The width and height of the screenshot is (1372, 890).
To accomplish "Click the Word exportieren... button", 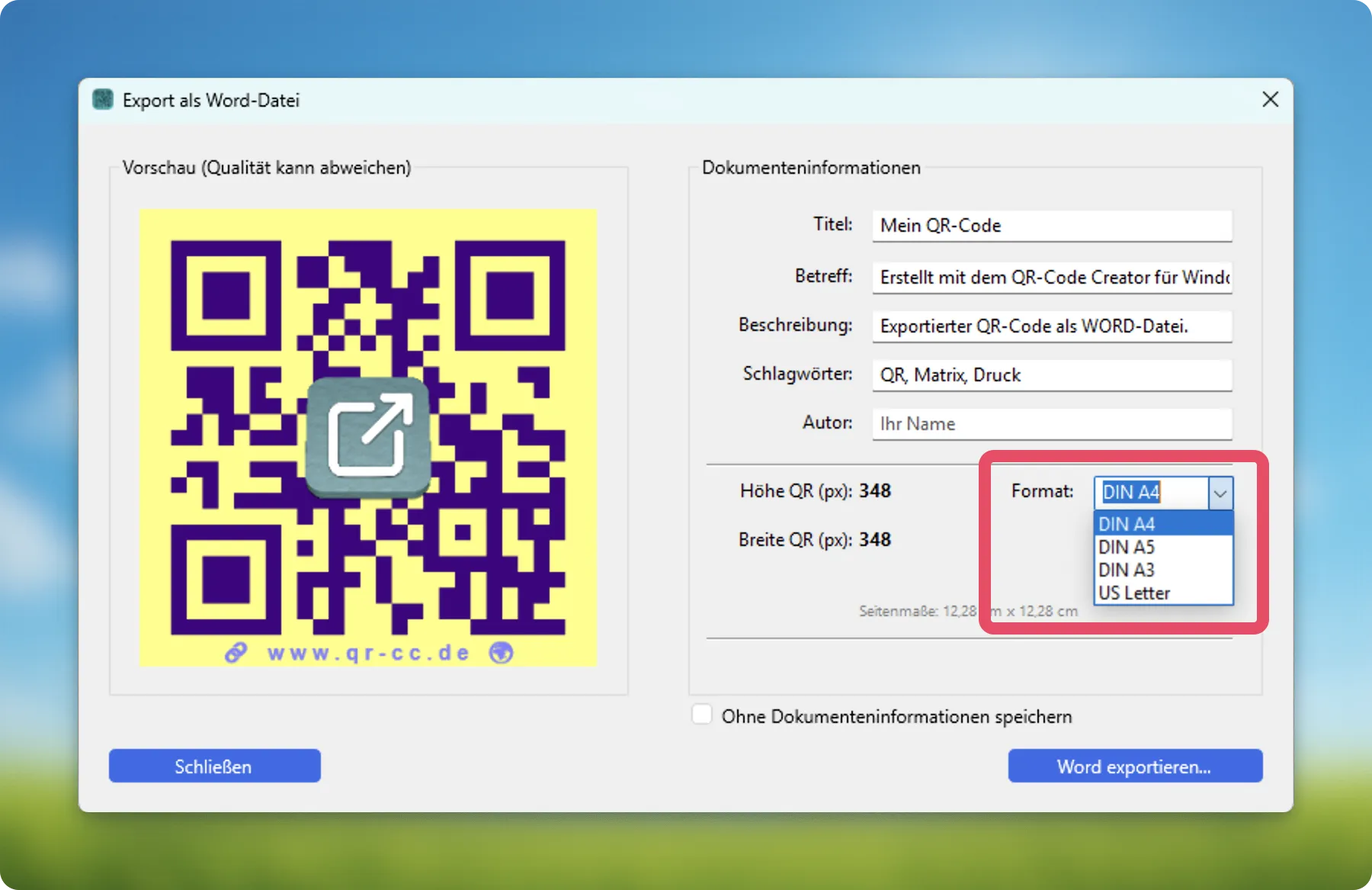I will pyautogui.click(x=1135, y=766).
